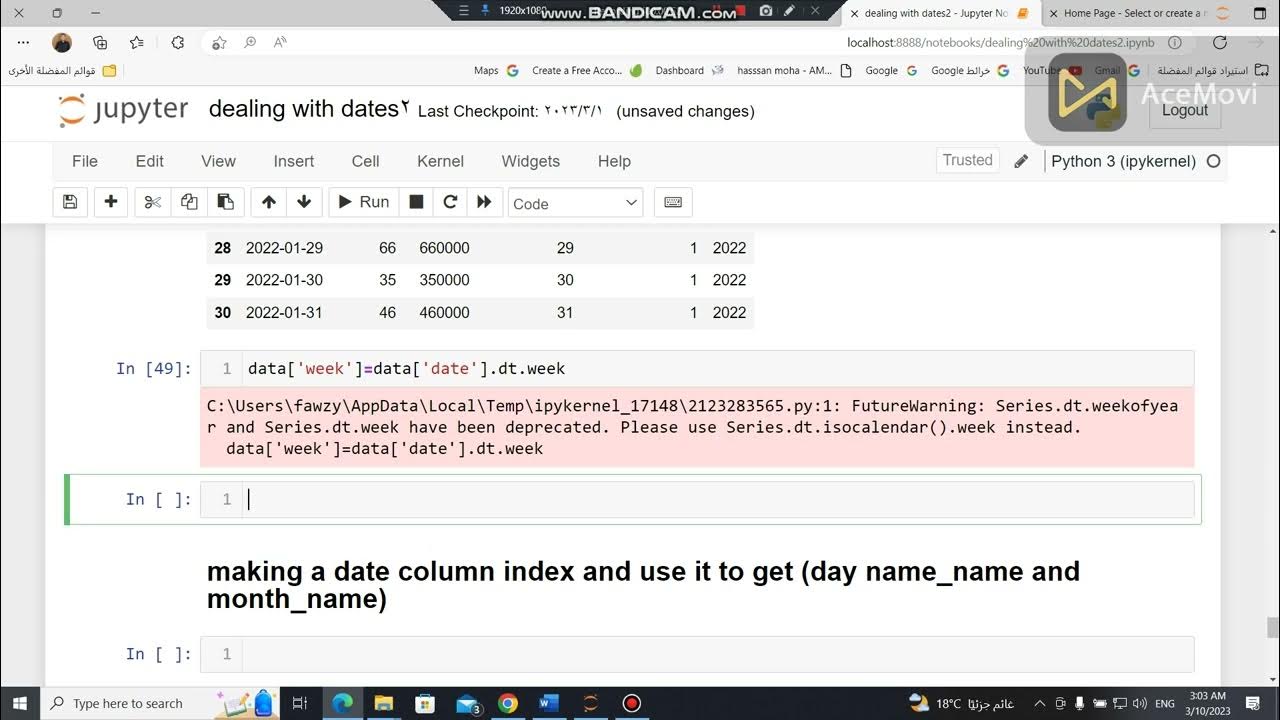The height and width of the screenshot is (720, 1280).
Task: Show hidden system tray icons chevron
Action: [x=1039, y=703]
